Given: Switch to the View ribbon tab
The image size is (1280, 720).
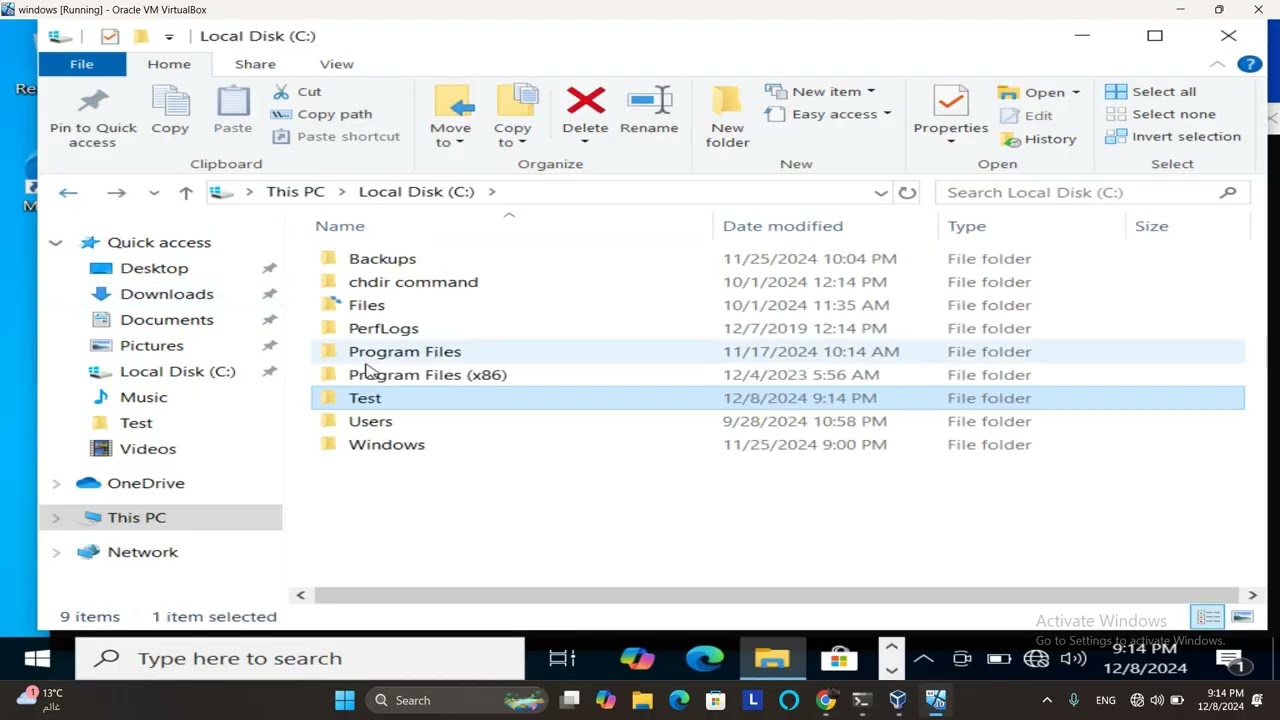Looking at the screenshot, I should (x=336, y=64).
